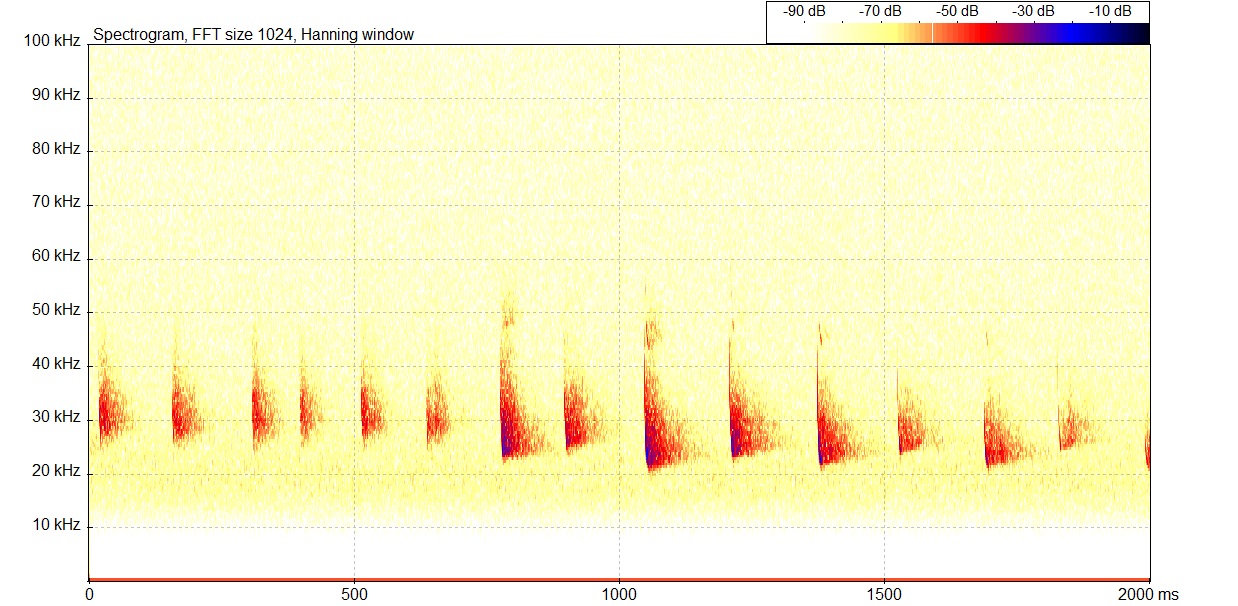The height and width of the screenshot is (606, 1238).
Task: Click the 2000 ms time axis label
Action: coord(1147,595)
